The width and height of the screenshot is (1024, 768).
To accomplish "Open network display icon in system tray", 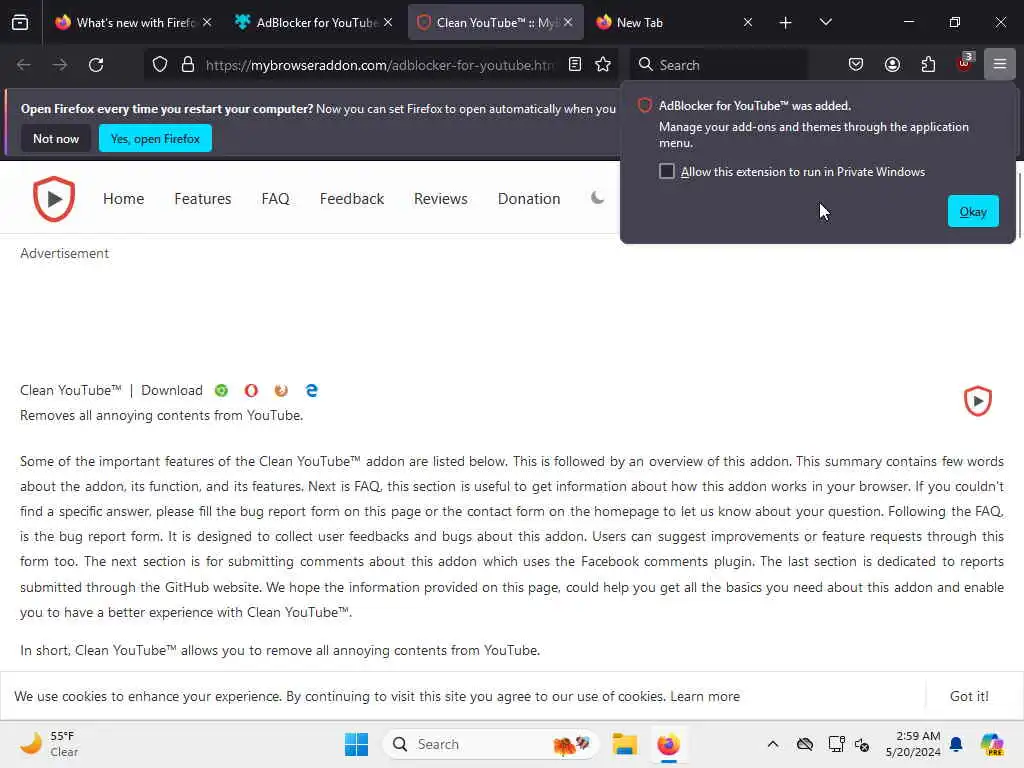I will coord(836,744).
